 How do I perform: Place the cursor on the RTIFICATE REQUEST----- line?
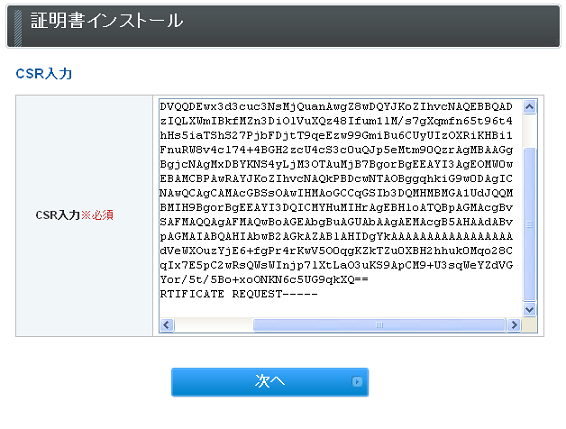pos(239,294)
